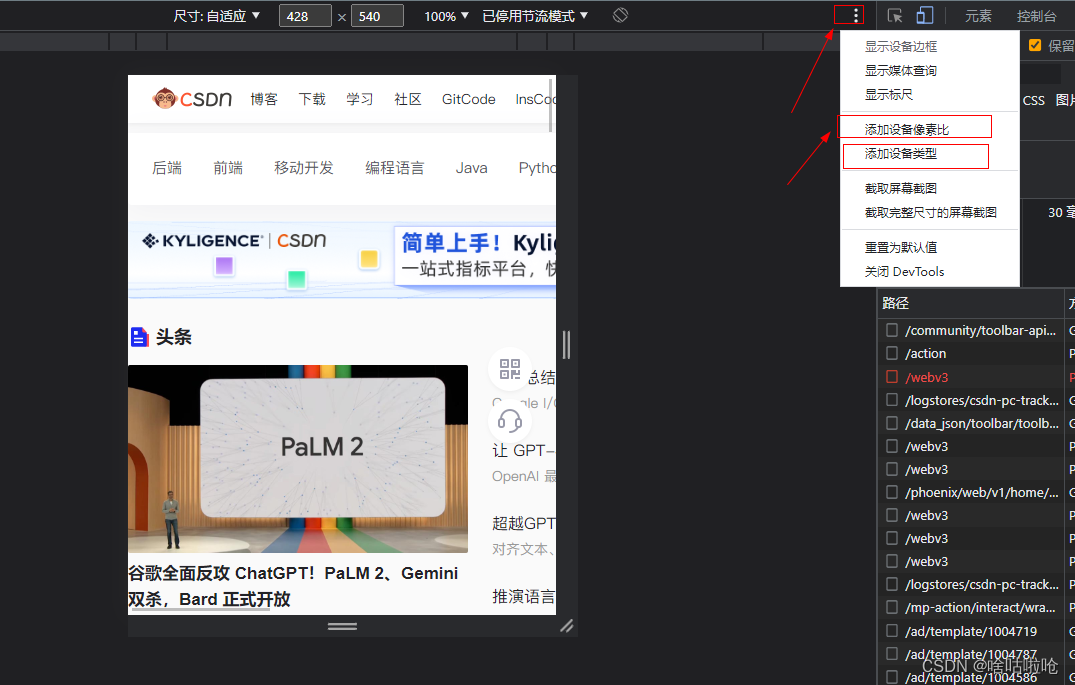Screen dimensions: 1075x685
Task: Open the 编程语言 category link
Action: tap(395, 168)
